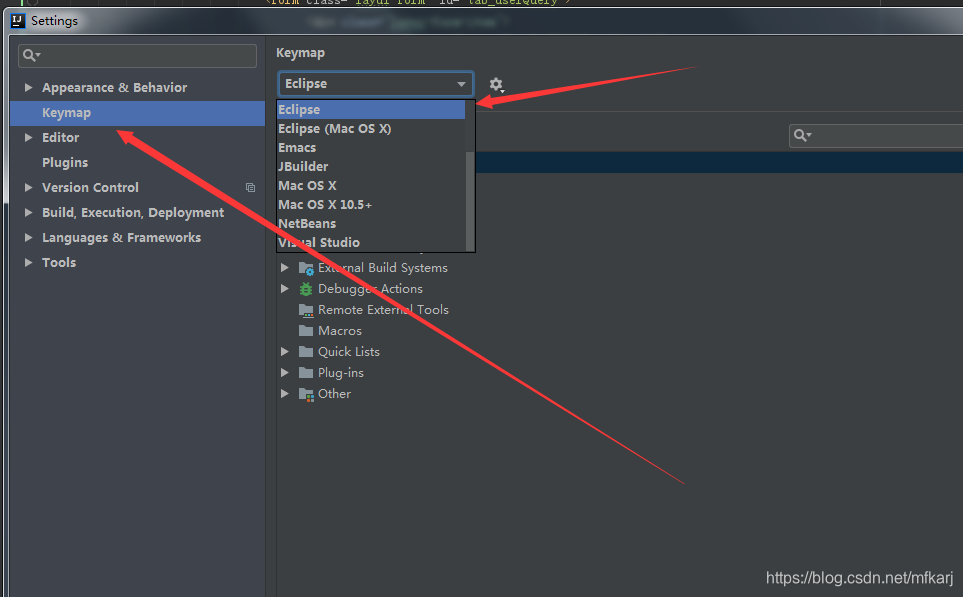Select Eclipse in keymap list
Viewport: 963px width, 597px height.
pos(371,110)
